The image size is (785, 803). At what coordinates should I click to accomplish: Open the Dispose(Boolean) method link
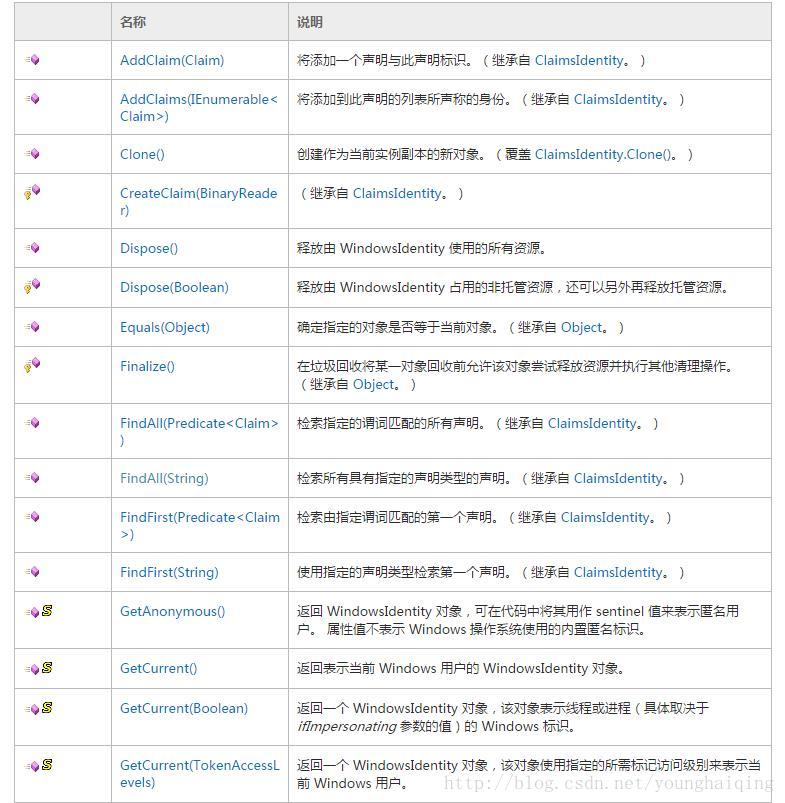point(174,287)
